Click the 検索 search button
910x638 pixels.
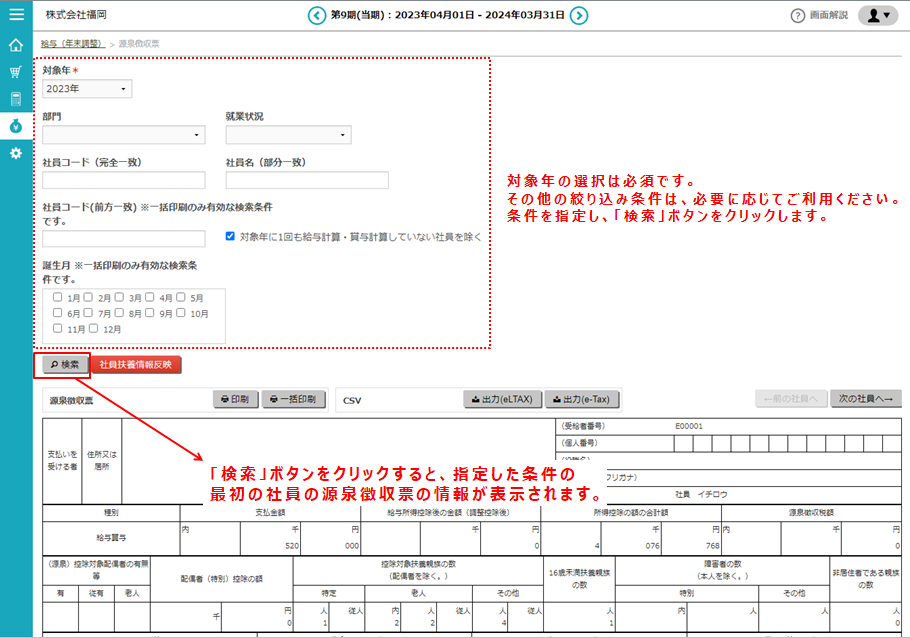pyautogui.click(x=64, y=365)
